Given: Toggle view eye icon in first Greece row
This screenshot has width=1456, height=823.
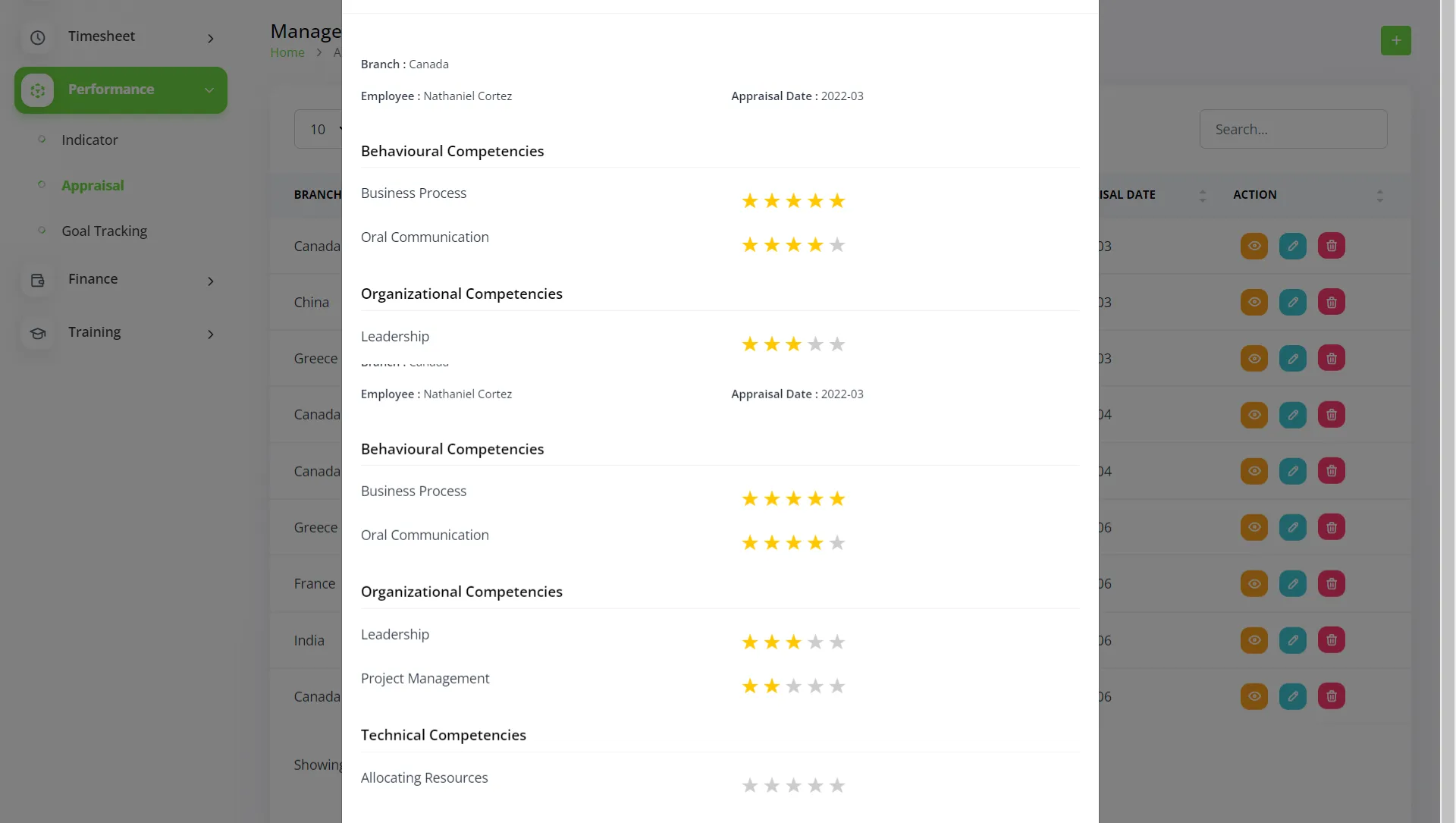Looking at the screenshot, I should click(1254, 358).
